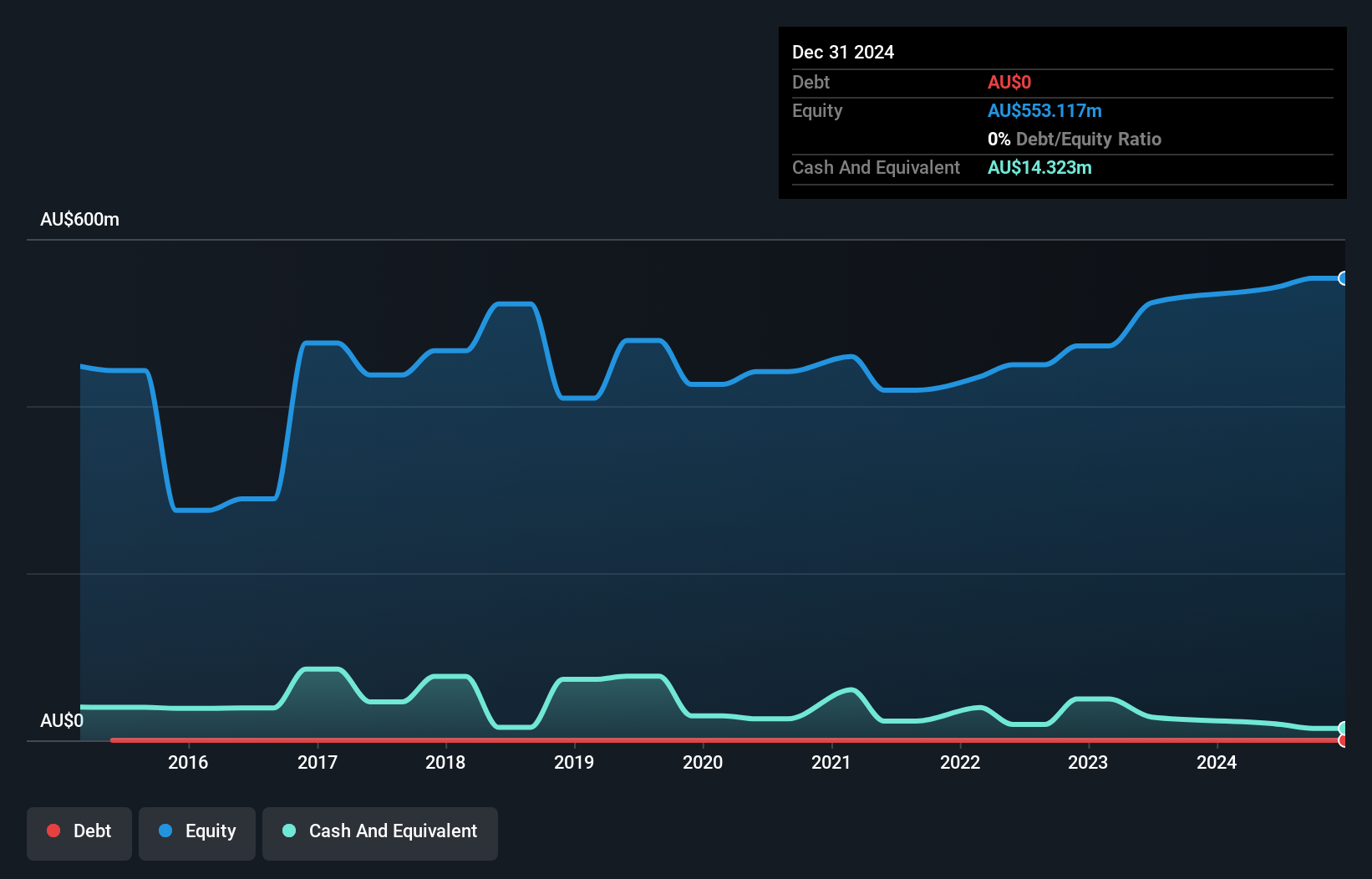Click the Dec 31 2024 tooltip date

click(843, 52)
